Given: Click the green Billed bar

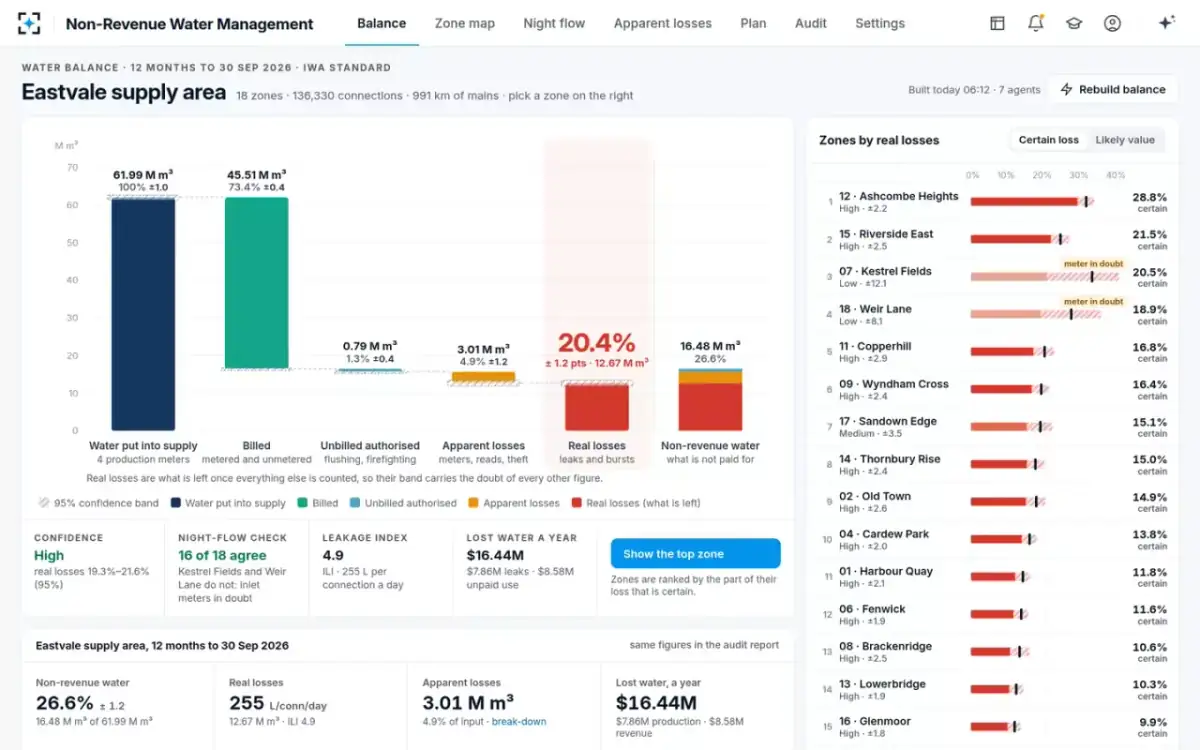Looking at the screenshot, I should point(256,283).
